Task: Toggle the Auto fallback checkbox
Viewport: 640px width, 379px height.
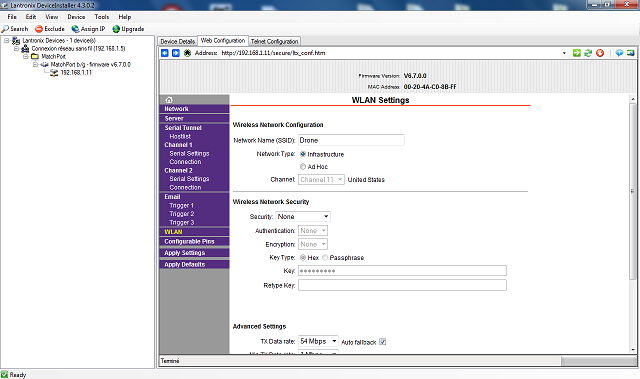Action: tap(382, 342)
